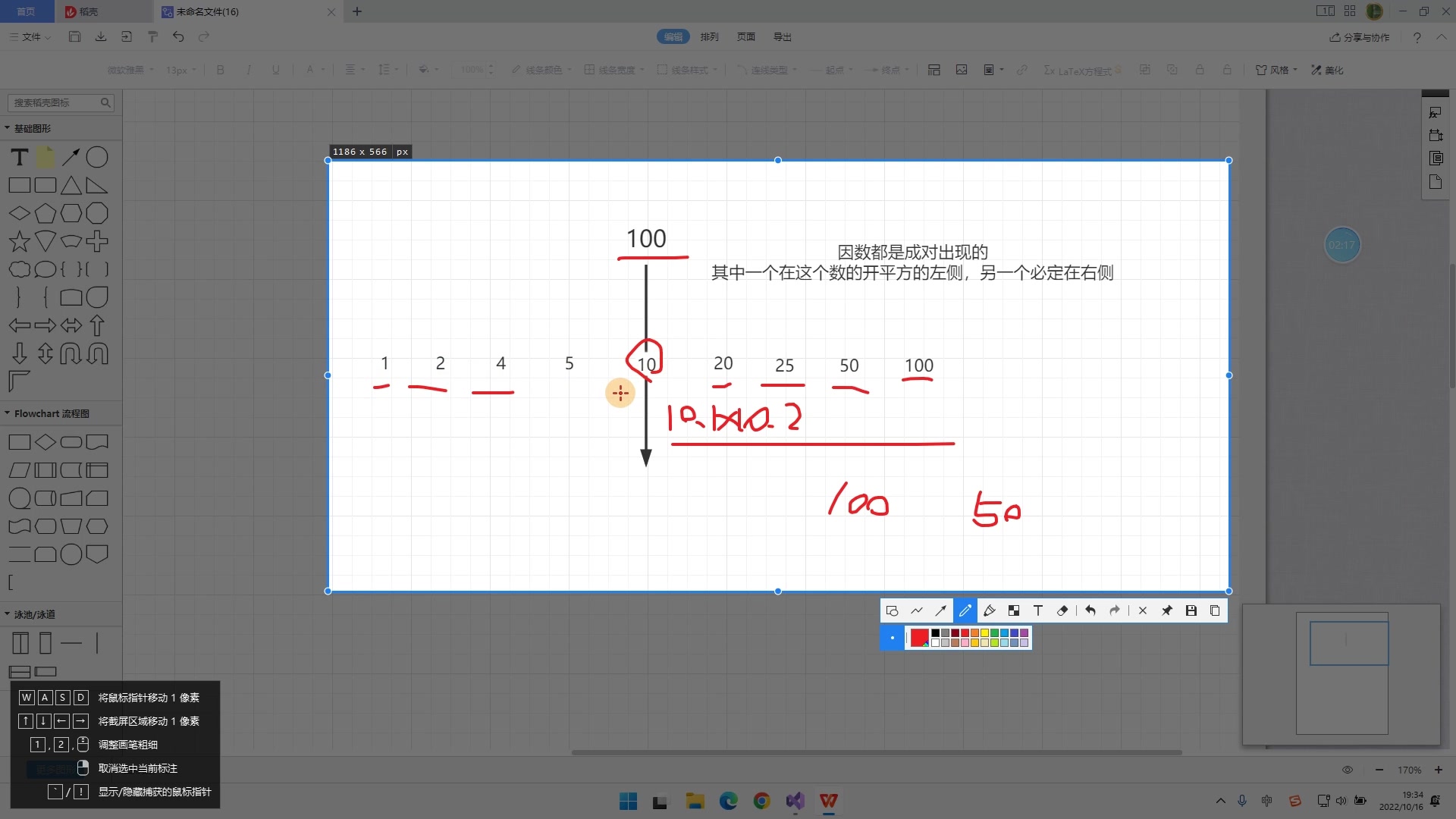Select the mosaic annotation tool
Image resolution: width=1456 pixels, height=819 pixels.
tap(1013, 610)
